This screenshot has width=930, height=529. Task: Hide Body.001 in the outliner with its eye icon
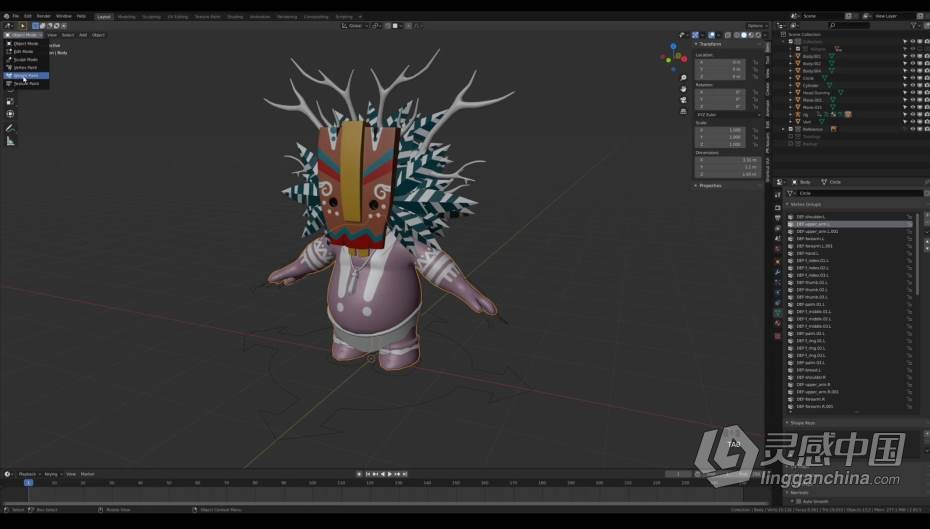click(x=912, y=56)
